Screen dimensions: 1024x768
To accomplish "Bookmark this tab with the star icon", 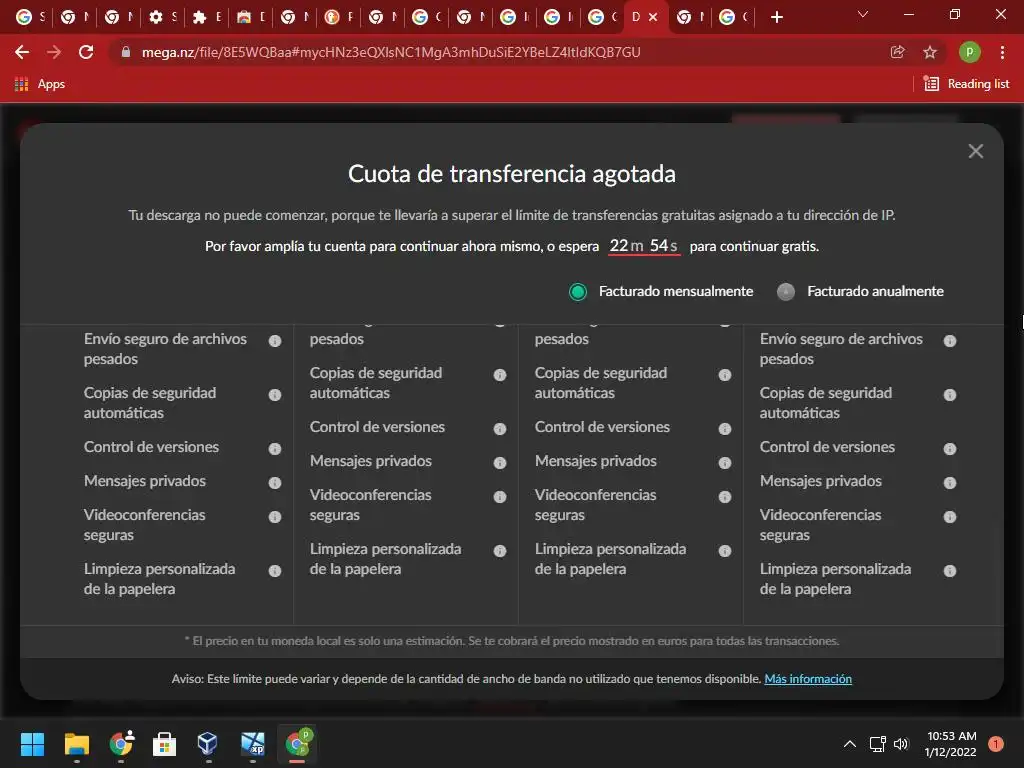I will coord(930,52).
